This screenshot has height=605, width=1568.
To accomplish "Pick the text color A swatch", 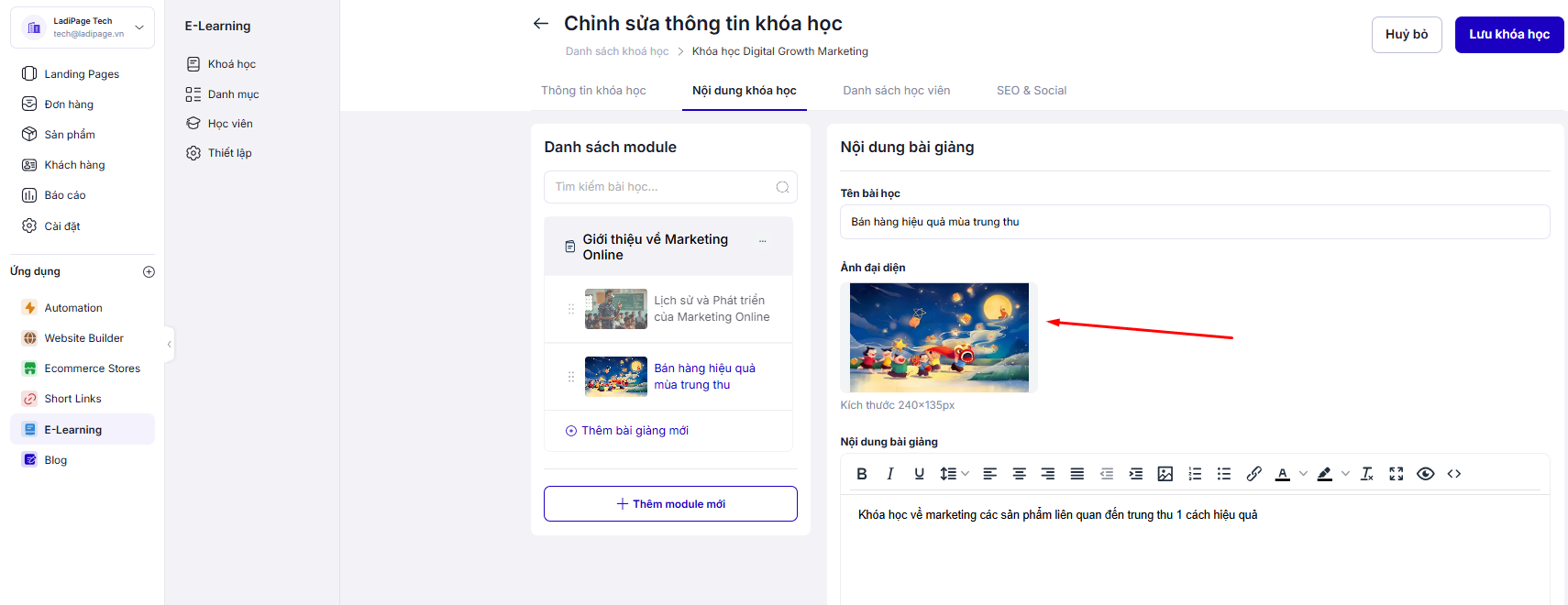I will (x=1282, y=474).
